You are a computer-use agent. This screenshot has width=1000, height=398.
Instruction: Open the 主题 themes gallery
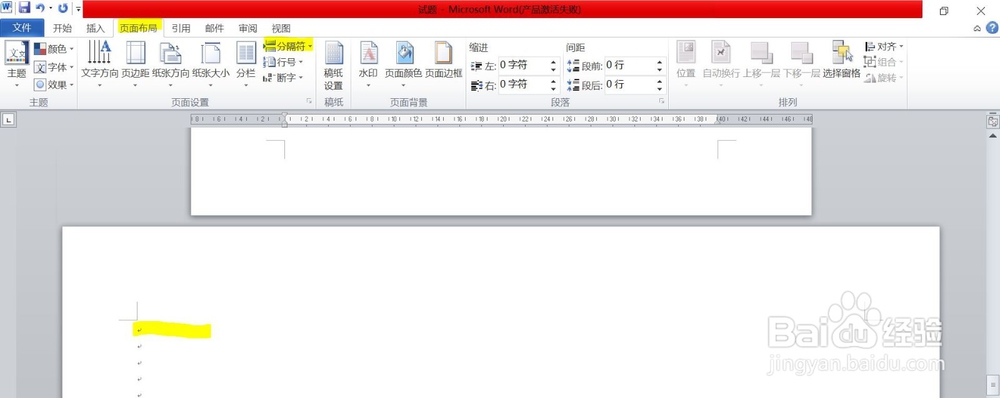point(17,64)
